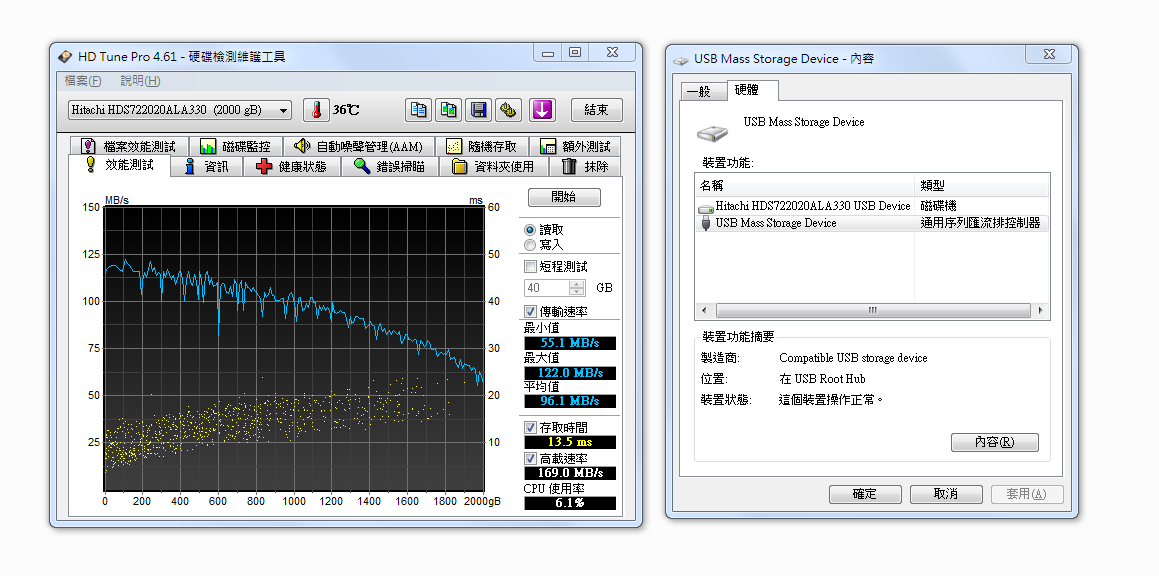Click the 122.0 MB/s maximum value
The image size is (1159, 576).
pos(570,373)
